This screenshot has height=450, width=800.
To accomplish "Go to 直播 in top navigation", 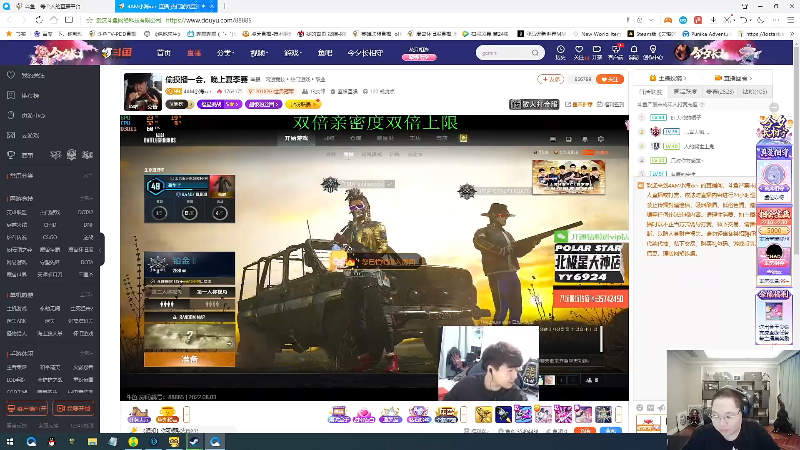I will click(x=194, y=53).
